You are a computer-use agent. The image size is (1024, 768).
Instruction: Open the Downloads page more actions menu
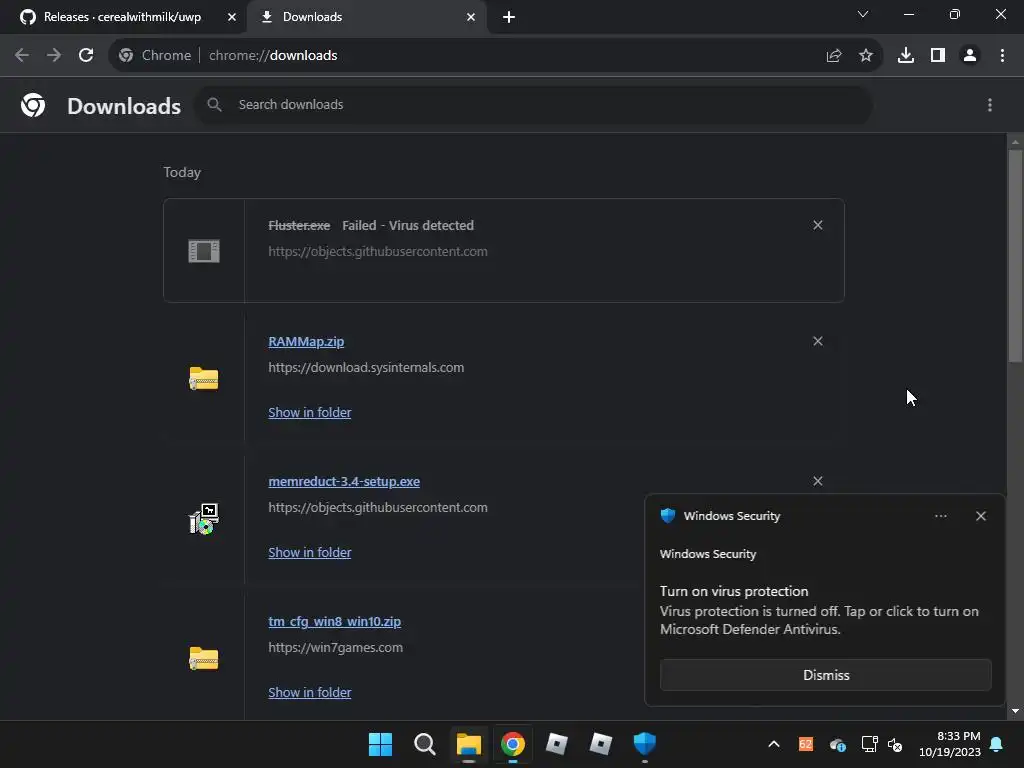989,104
